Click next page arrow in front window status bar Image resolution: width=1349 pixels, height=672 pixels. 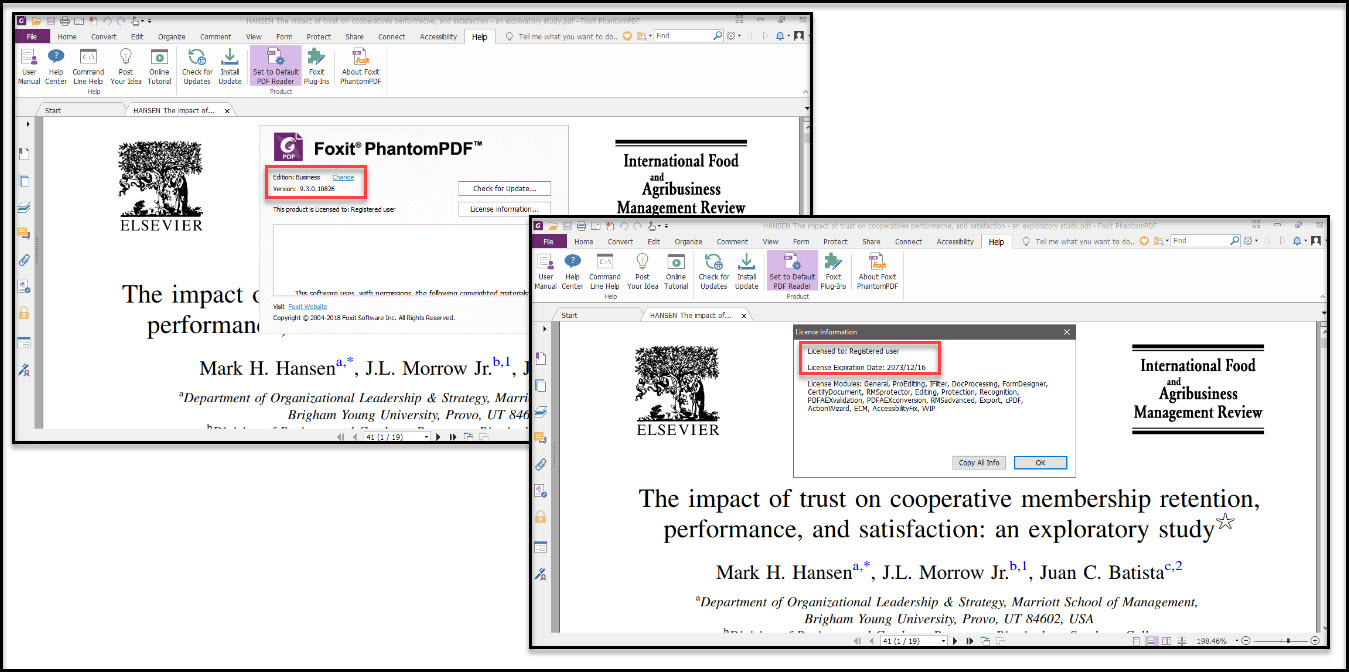(954, 640)
